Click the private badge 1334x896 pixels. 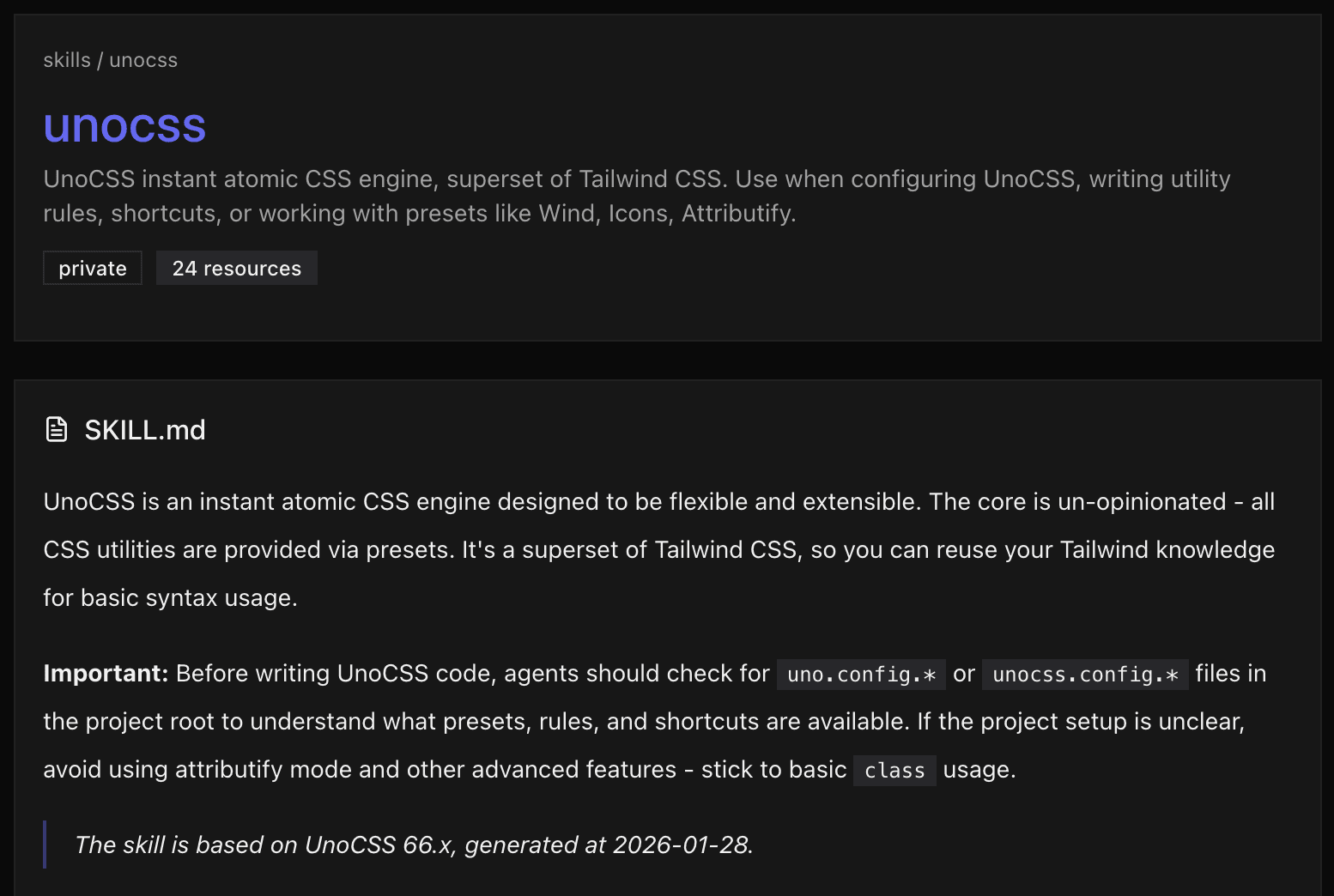pos(93,269)
